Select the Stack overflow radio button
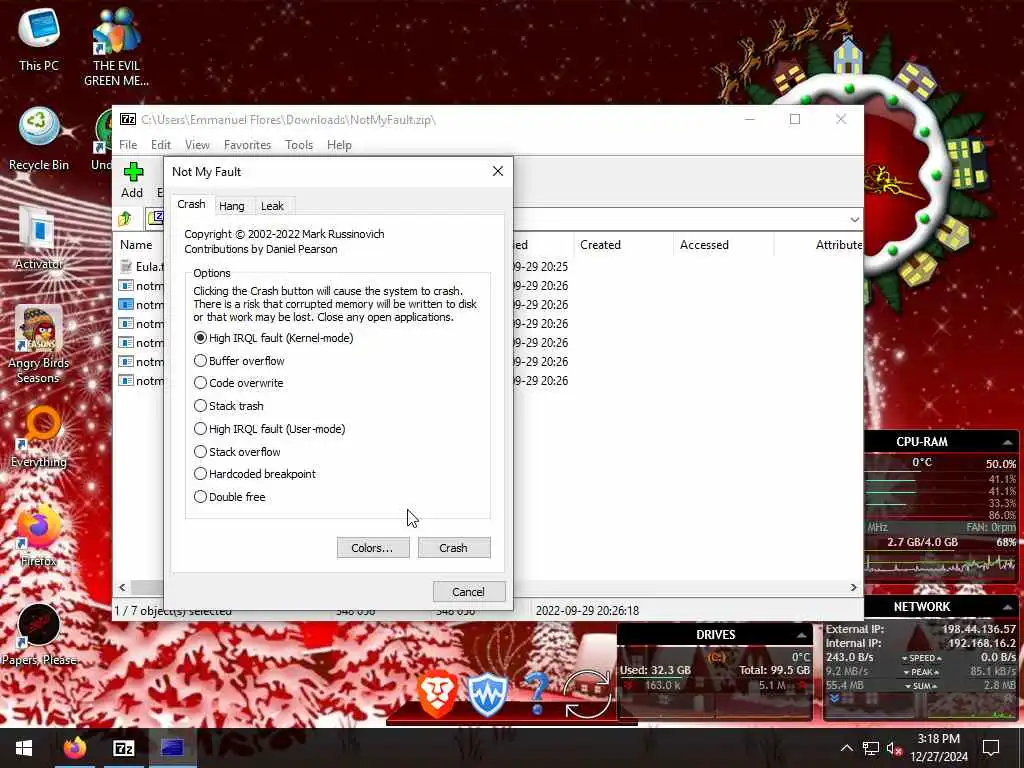Screen dimensions: 1024x768 point(237,451)
